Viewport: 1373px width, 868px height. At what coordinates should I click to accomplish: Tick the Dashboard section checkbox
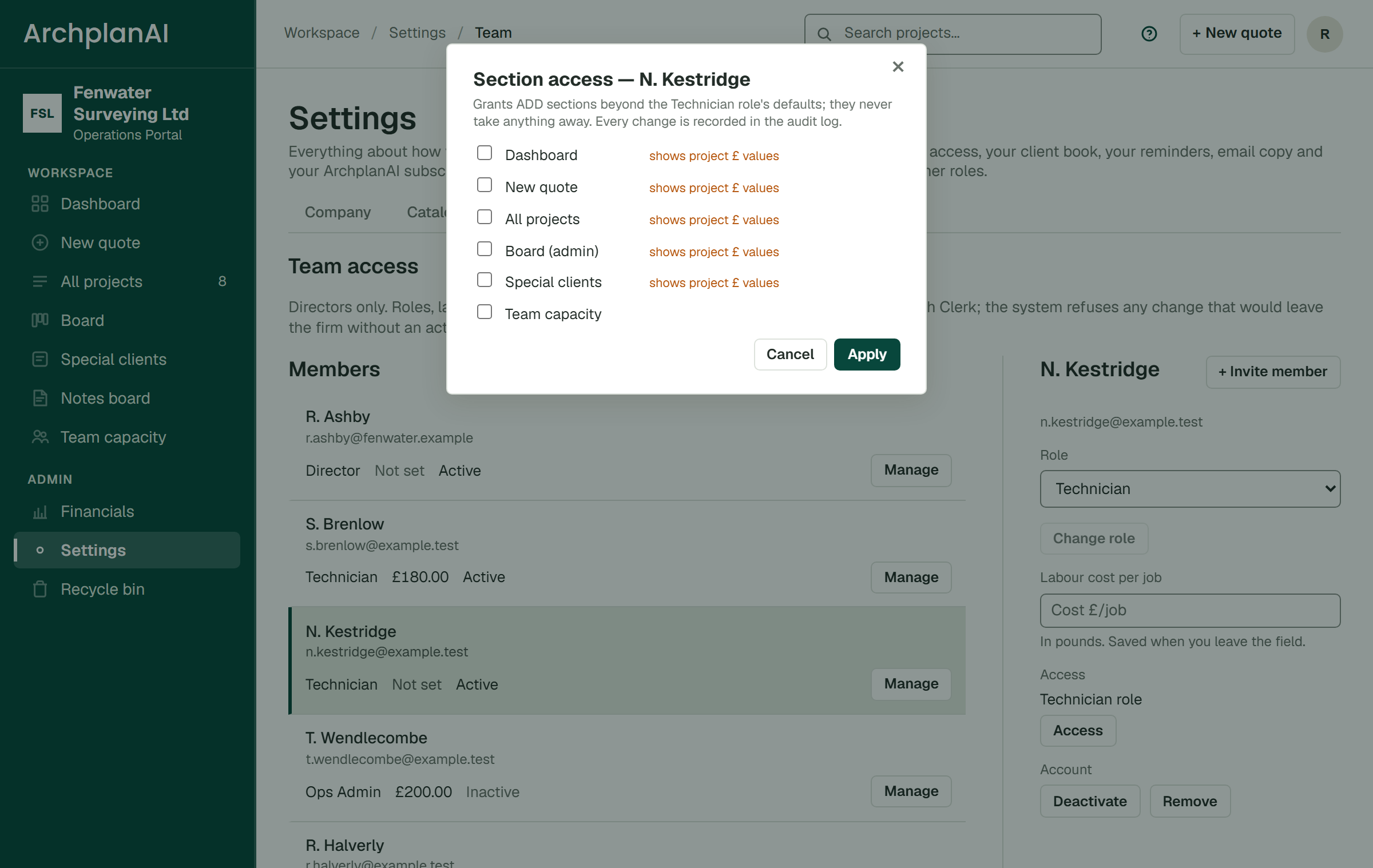tap(485, 153)
